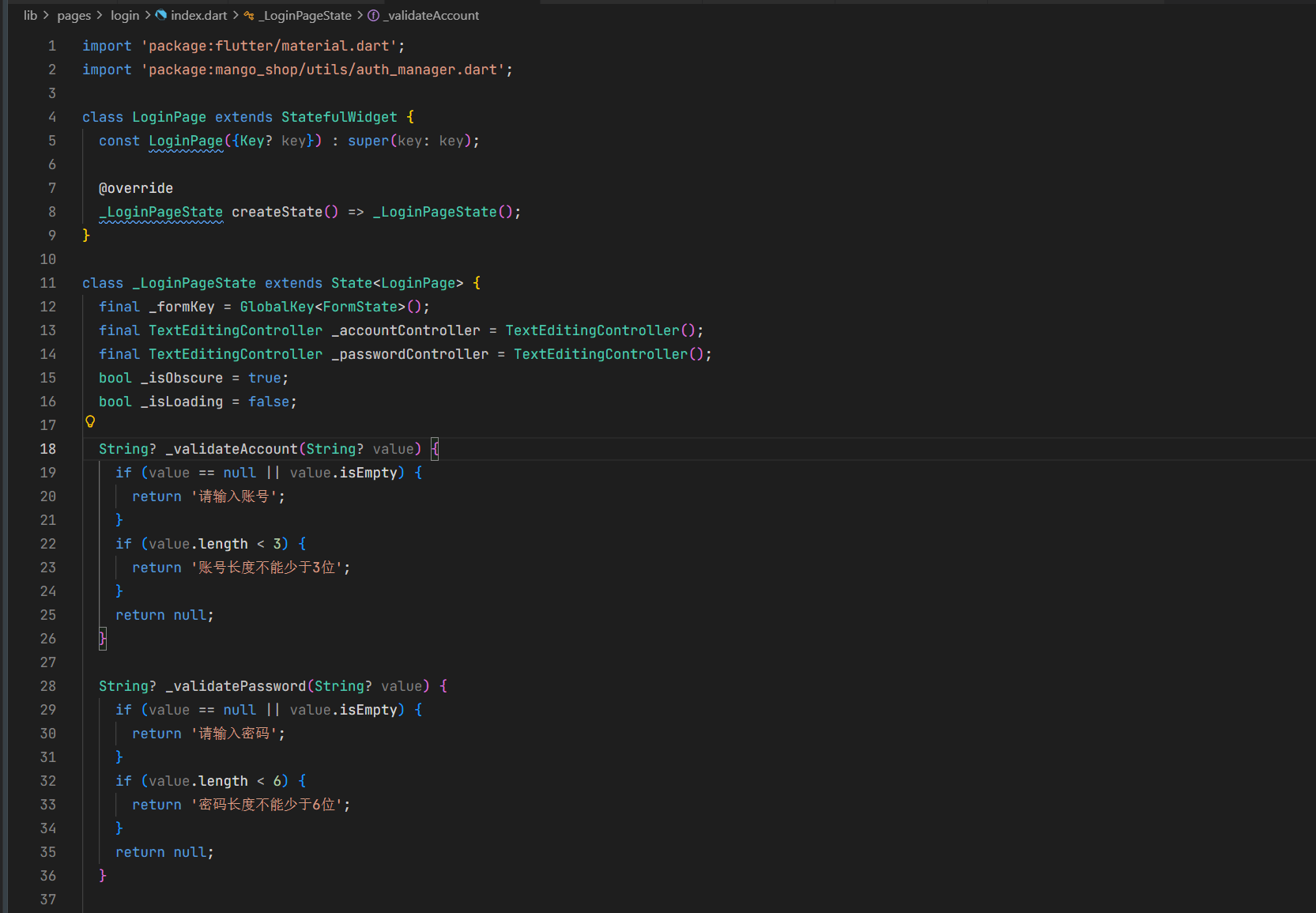
Task: Click value.isEmpty on line 29
Action: pos(344,710)
